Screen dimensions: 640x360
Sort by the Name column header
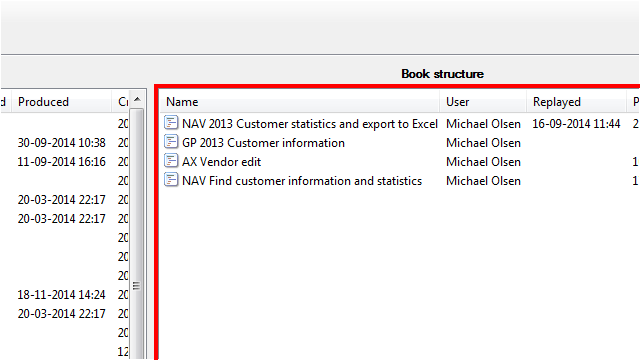300,102
